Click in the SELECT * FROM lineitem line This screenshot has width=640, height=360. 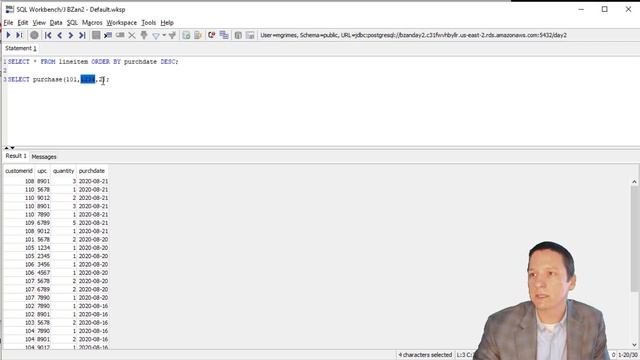point(93,62)
